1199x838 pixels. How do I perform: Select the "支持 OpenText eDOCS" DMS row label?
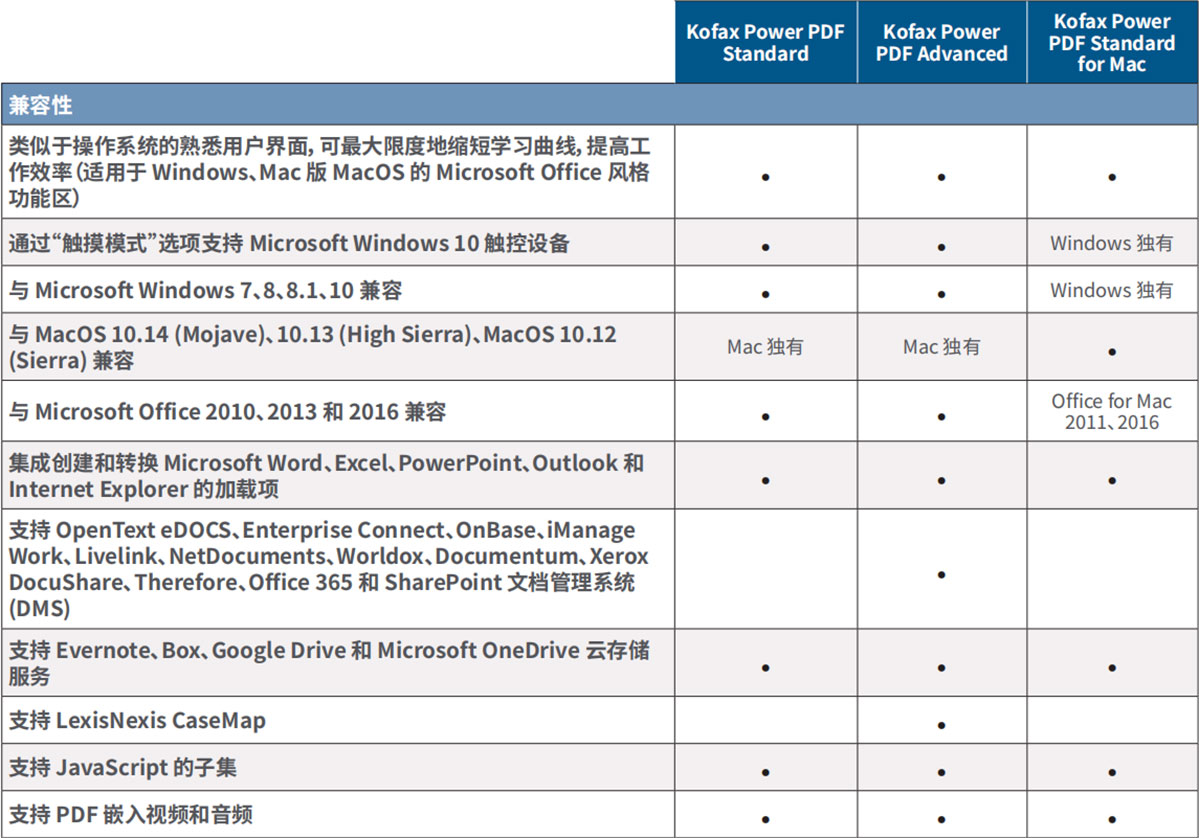329,569
